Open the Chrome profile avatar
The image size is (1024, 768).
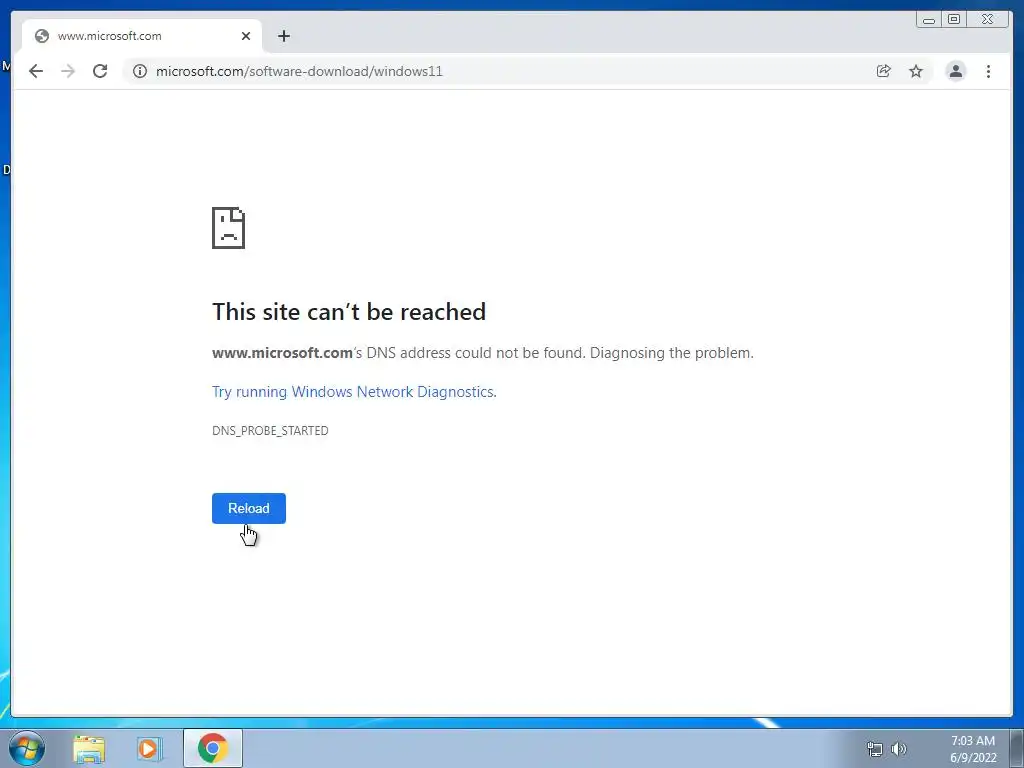pyautogui.click(x=955, y=71)
